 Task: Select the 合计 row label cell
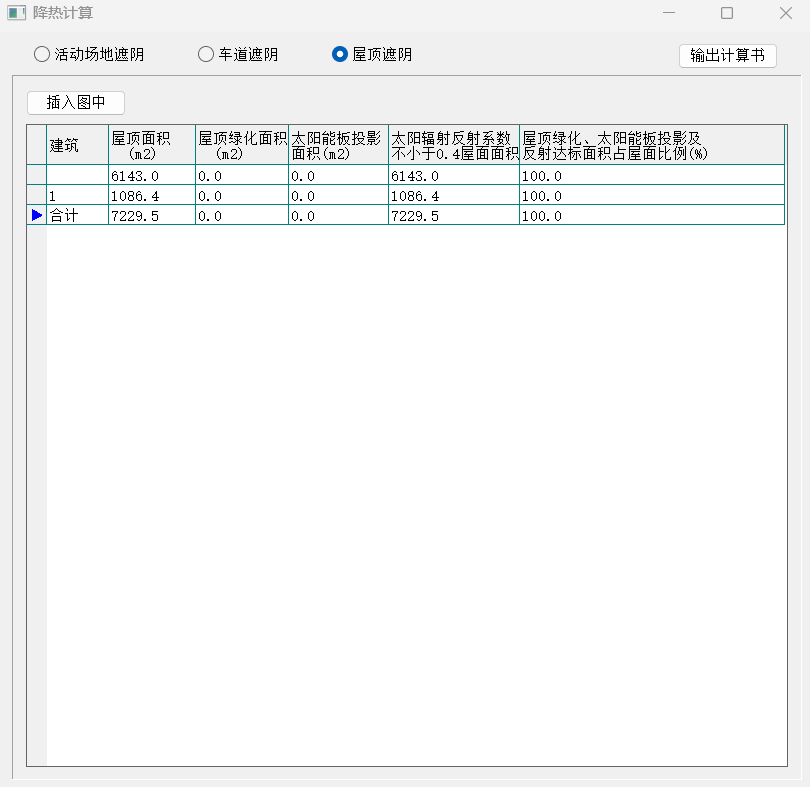(x=77, y=216)
